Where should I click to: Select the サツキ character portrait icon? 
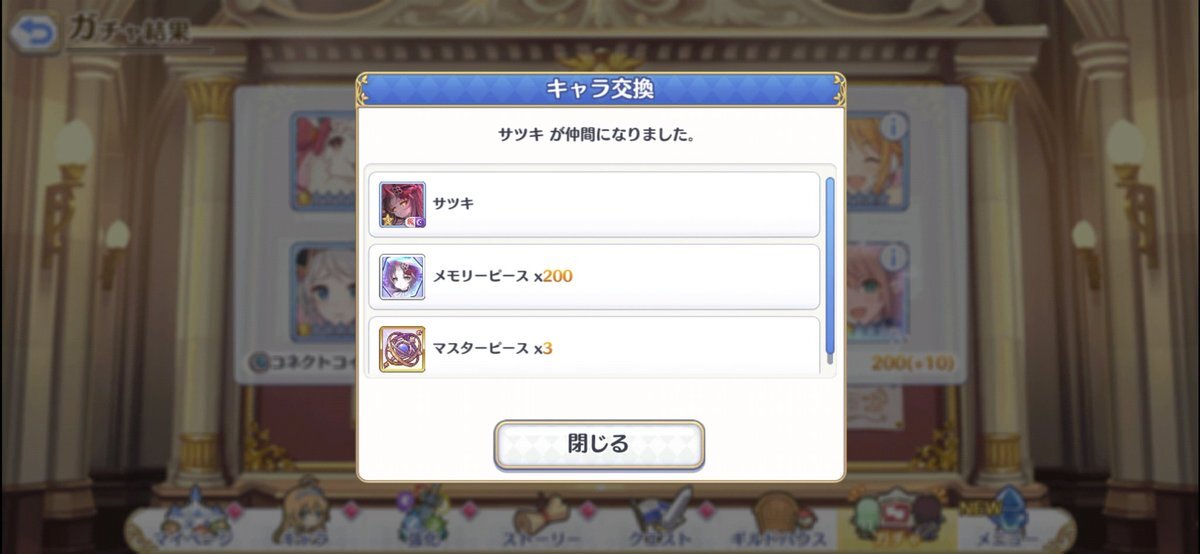tap(402, 204)
